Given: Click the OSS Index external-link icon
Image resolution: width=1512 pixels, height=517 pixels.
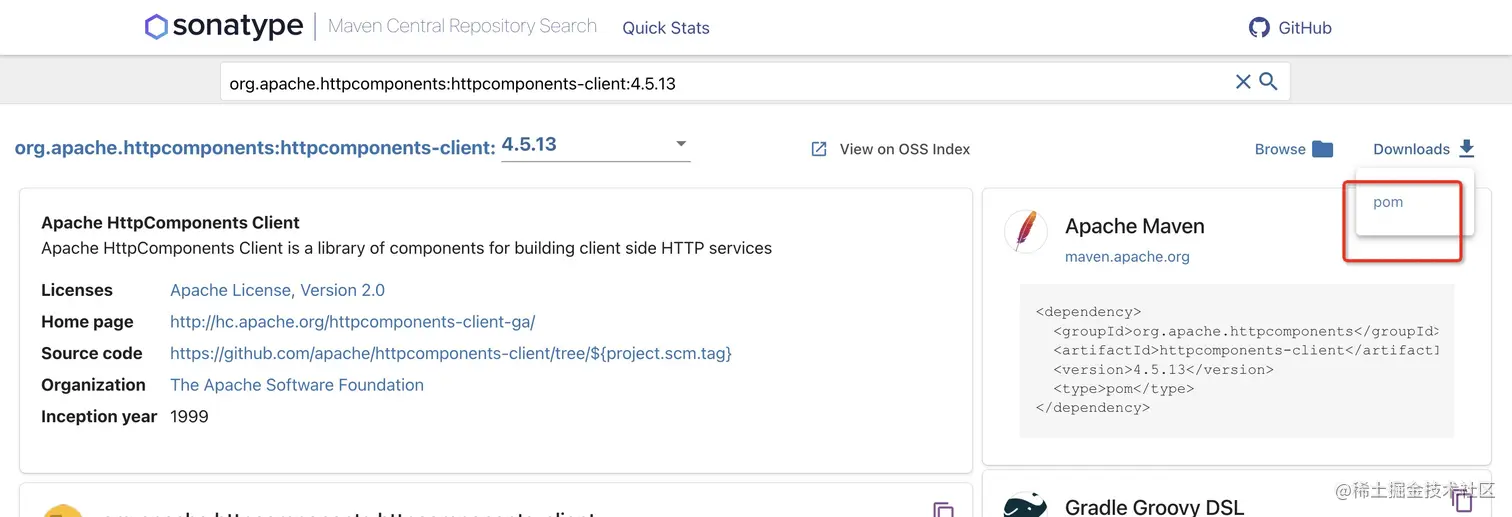Looking at the screenshot, I should pos(818,149).
